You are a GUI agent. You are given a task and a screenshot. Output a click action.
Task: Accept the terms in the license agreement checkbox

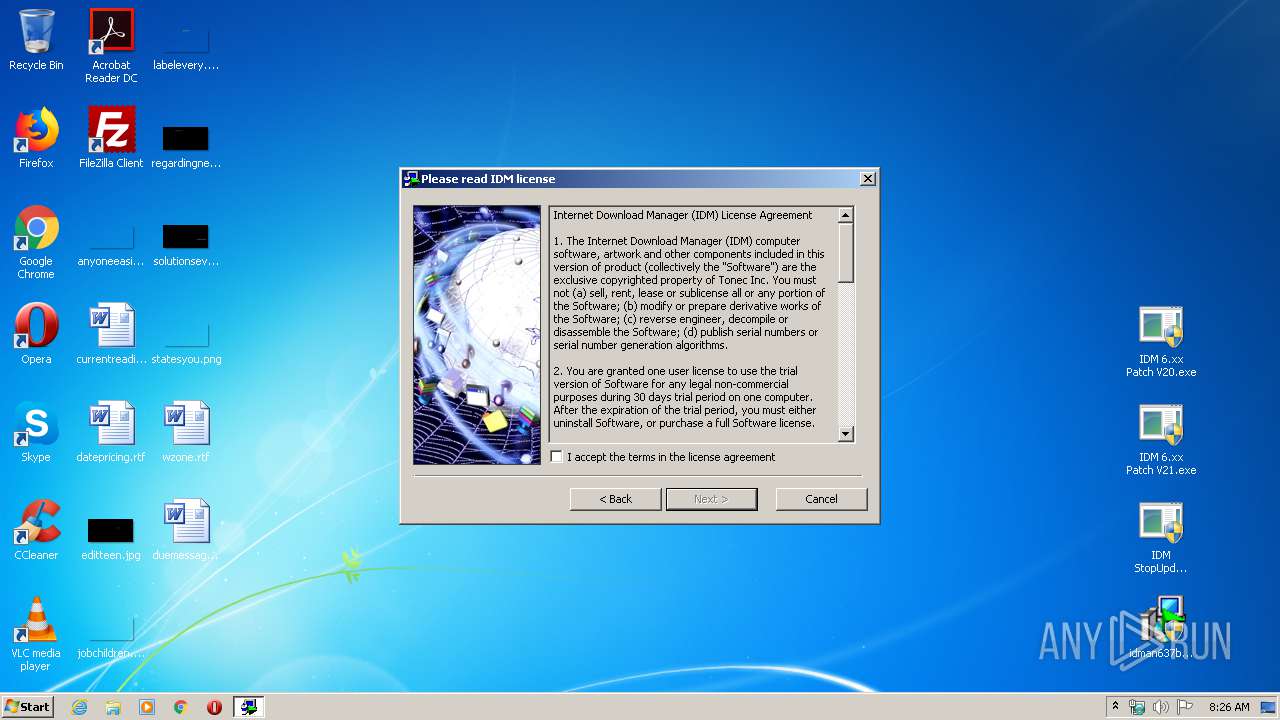pyautogui.click(x=557, y=457)
